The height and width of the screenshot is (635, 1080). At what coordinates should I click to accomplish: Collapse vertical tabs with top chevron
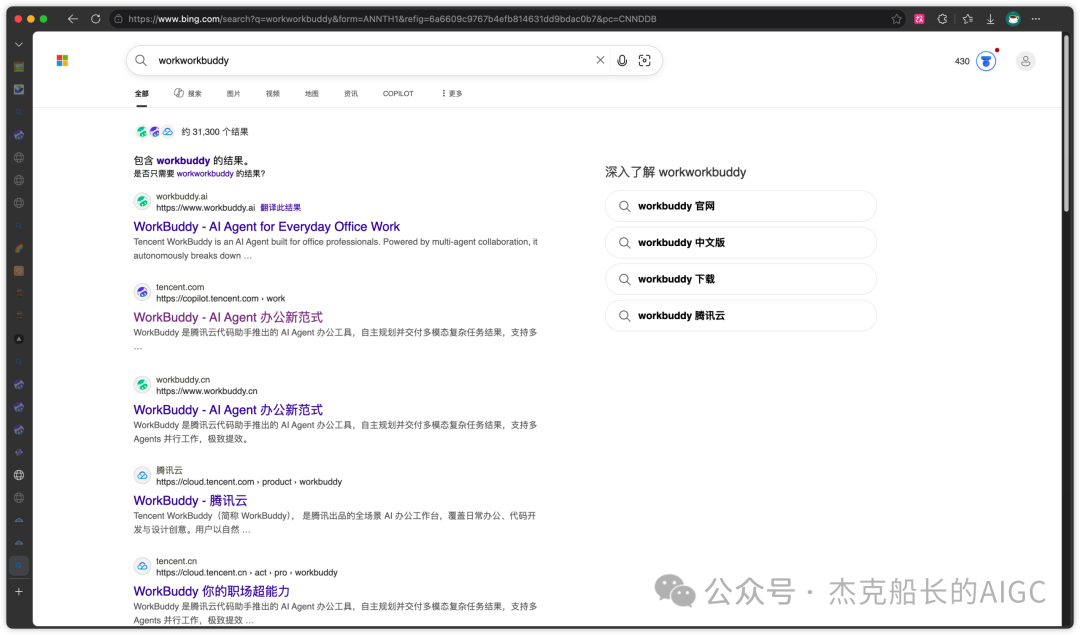pos(19,44)
